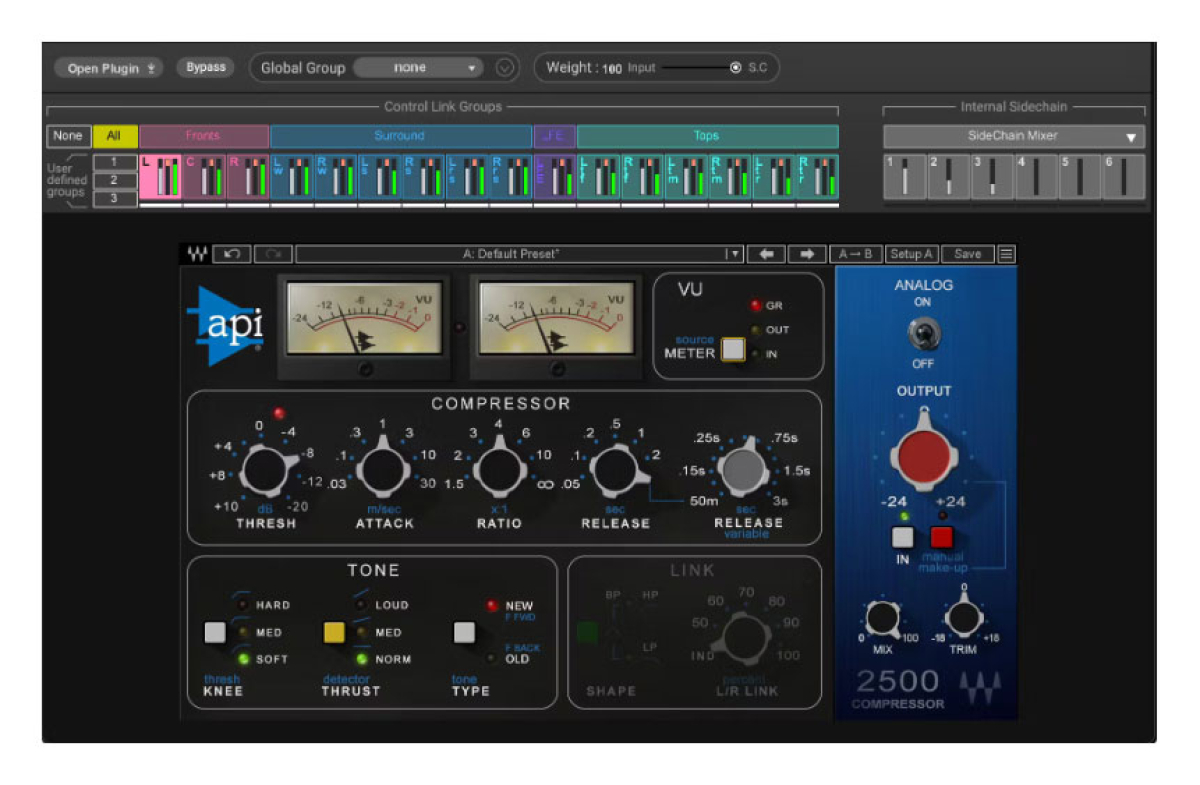Click the Bypass button
The height and width of the screenshot is (785, 1200).
coord(205,68)
